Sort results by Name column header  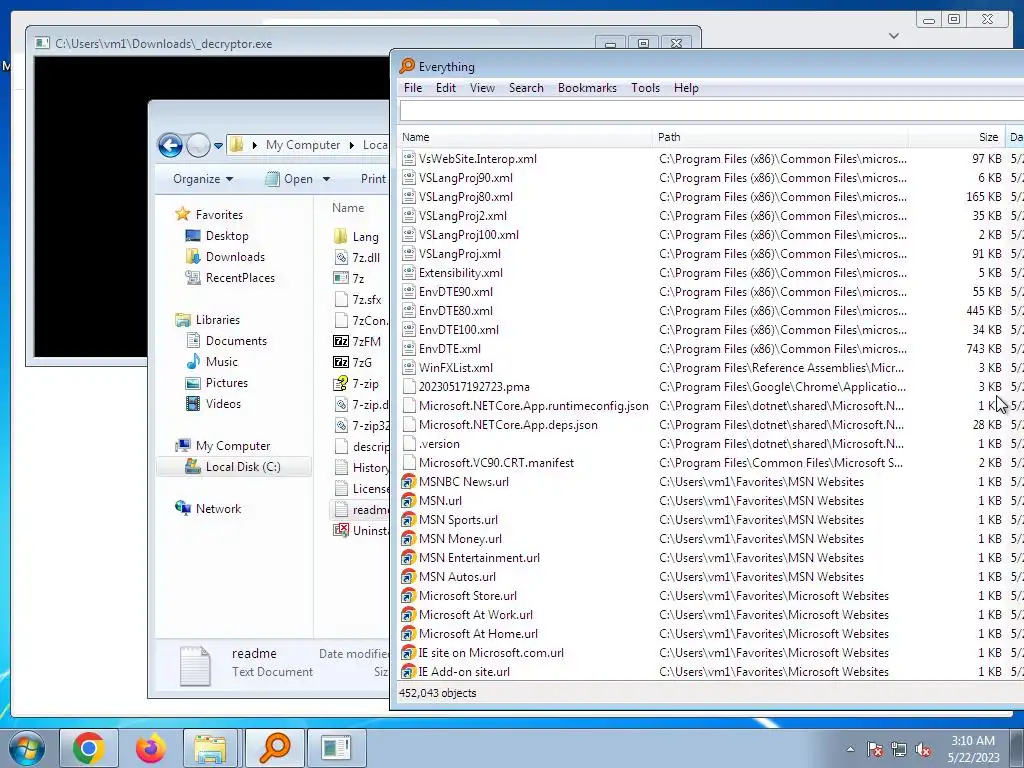(x=524, y=137)
